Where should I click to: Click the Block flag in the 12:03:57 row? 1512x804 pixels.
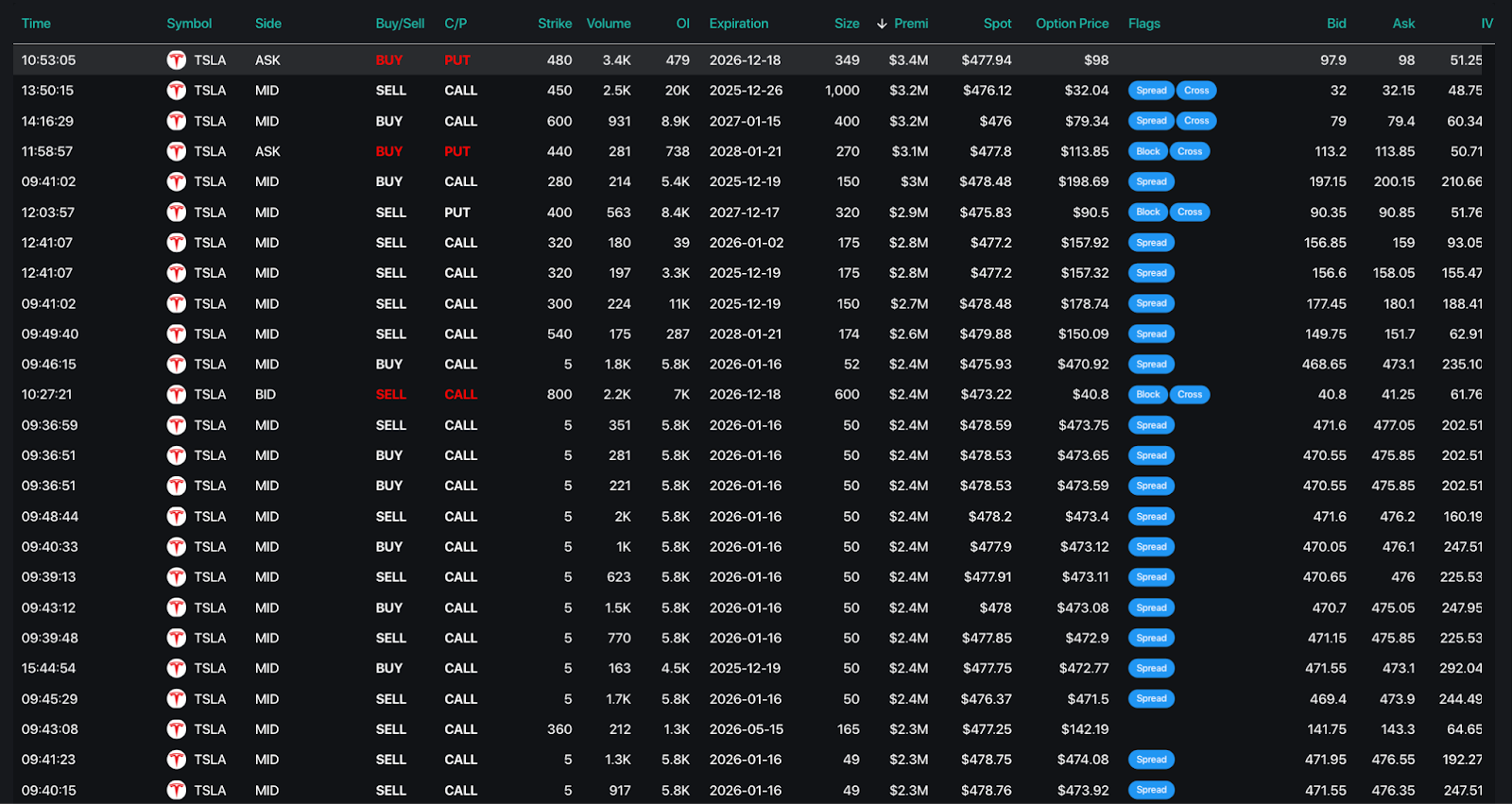click(x=1148, y=213)
